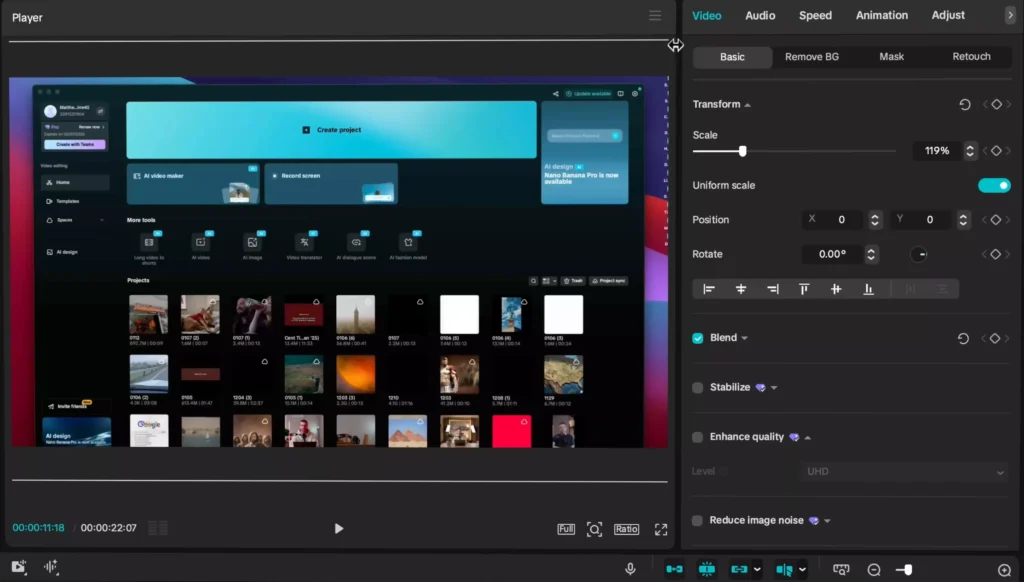Click the Scale slider handle
The image size is (1024, 582).
point(742,151)
